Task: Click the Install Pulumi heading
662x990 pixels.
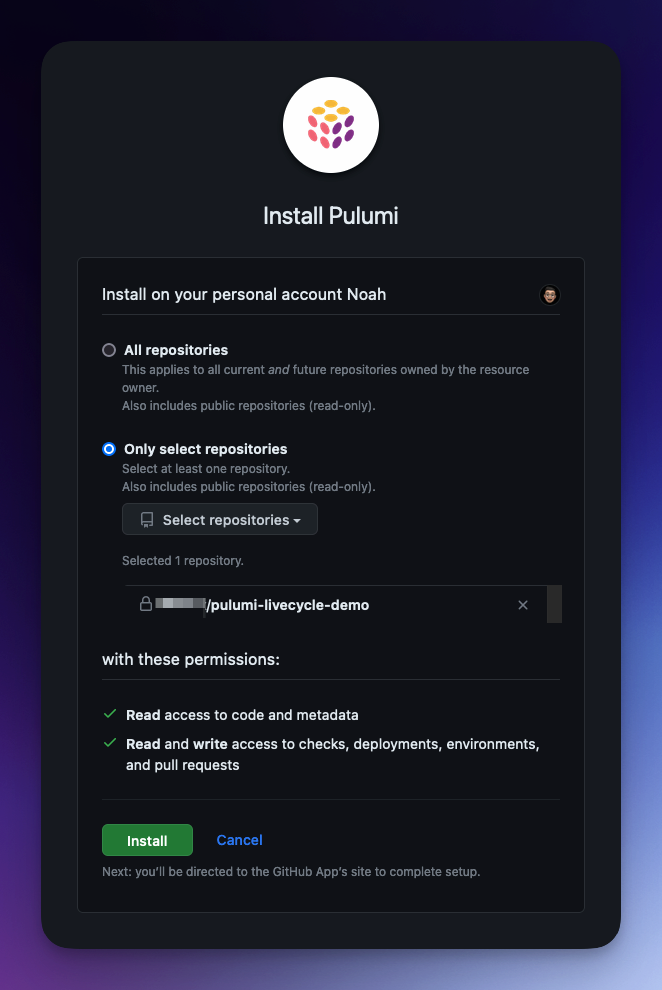Action: pyautogui.click(x=331, y=214)
